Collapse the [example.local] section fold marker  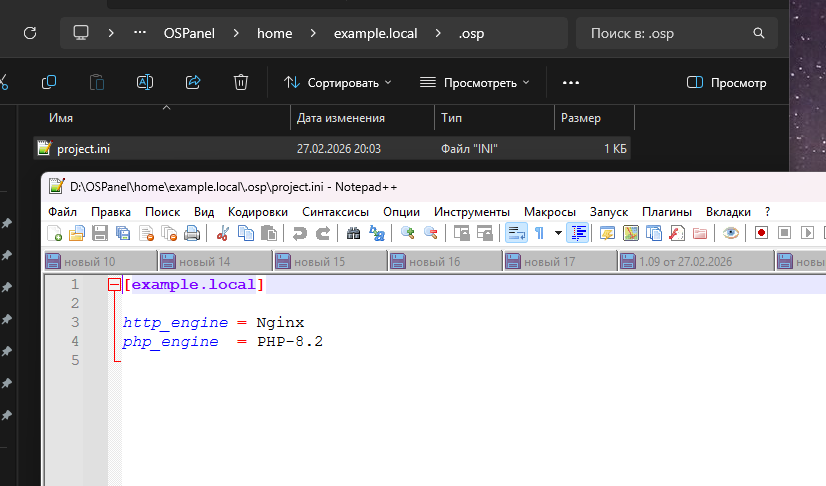click(115, 285)
